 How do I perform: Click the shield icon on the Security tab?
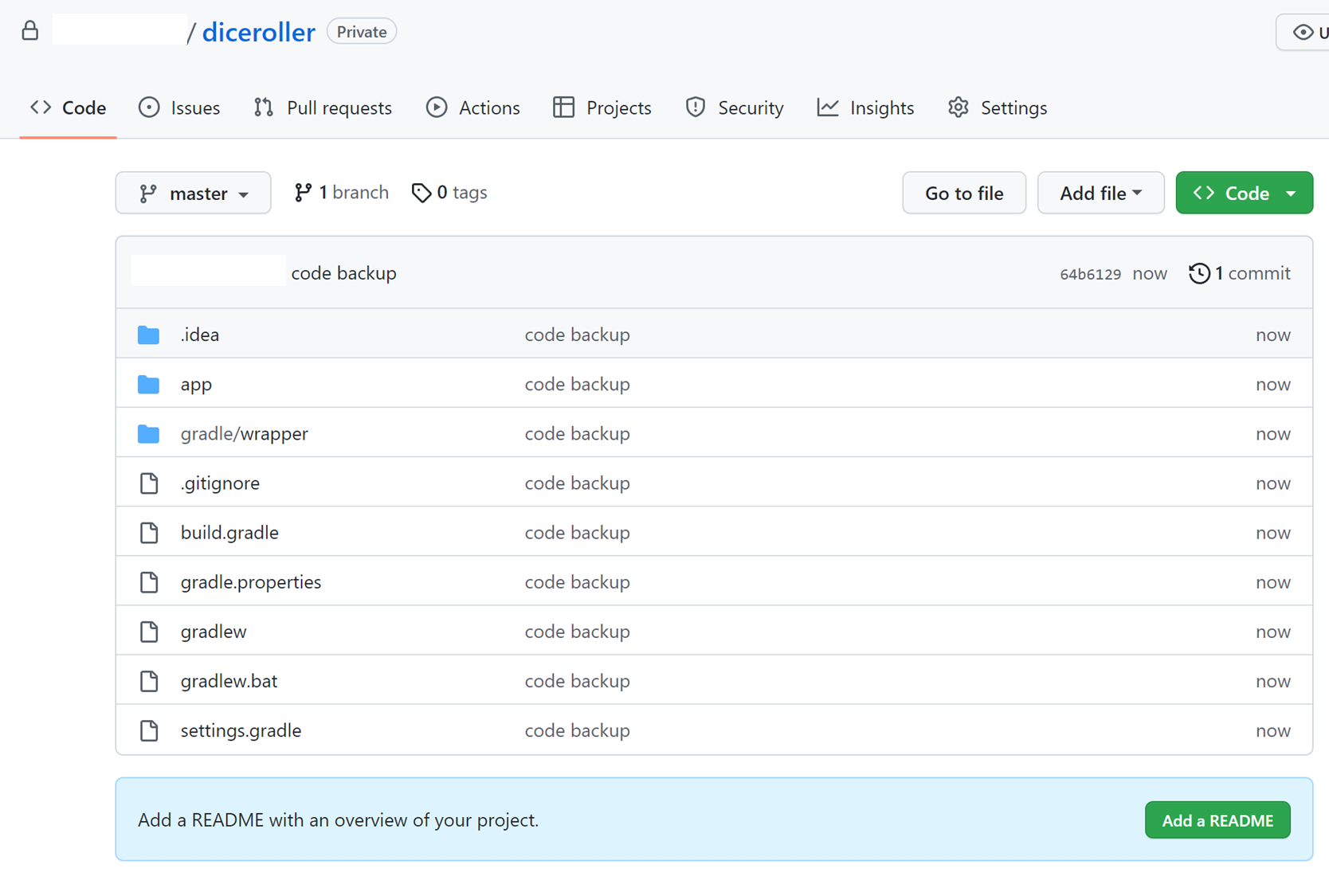696,107
